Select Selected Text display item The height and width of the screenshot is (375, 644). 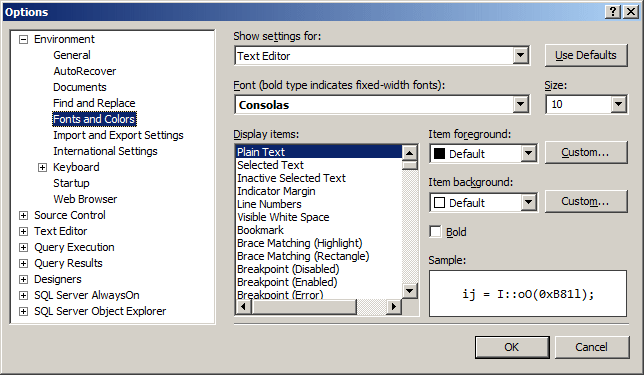pos(319,165)
